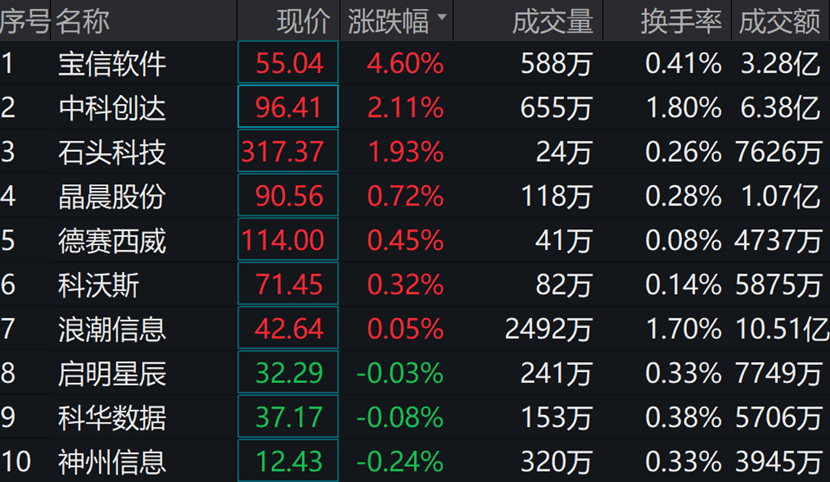Click the change value 0.45%

pyautogui.click(x=405, y=241)
